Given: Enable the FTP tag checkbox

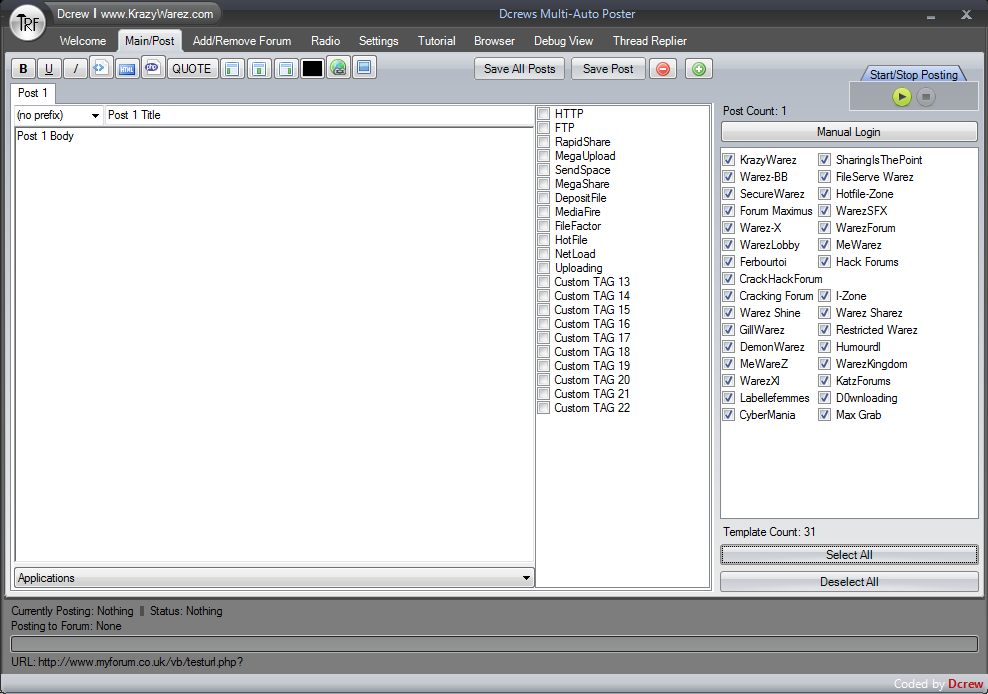Looking at the screenshot, I should [544, 128].
